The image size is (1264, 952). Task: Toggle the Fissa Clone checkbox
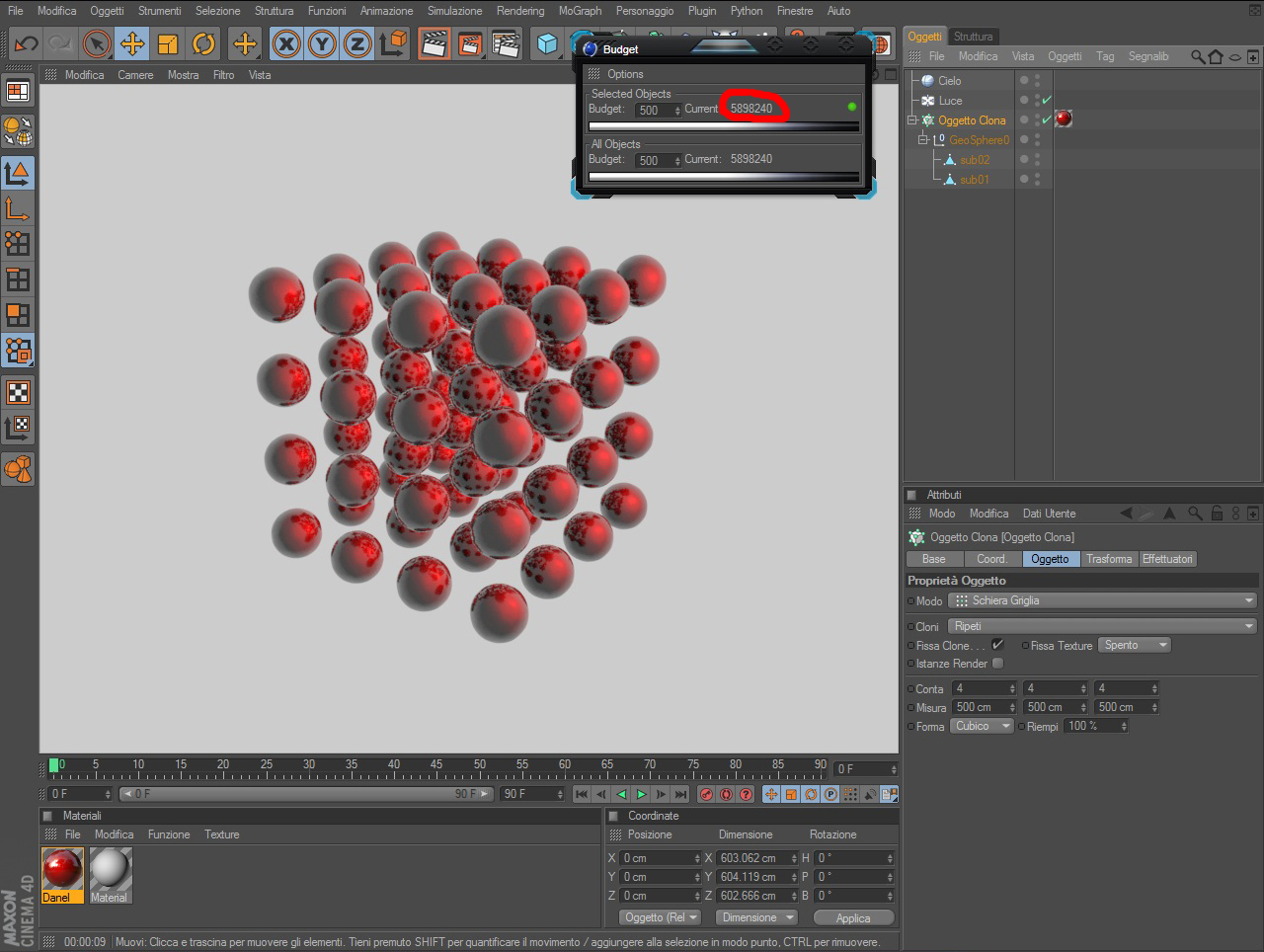pos(997,644)
